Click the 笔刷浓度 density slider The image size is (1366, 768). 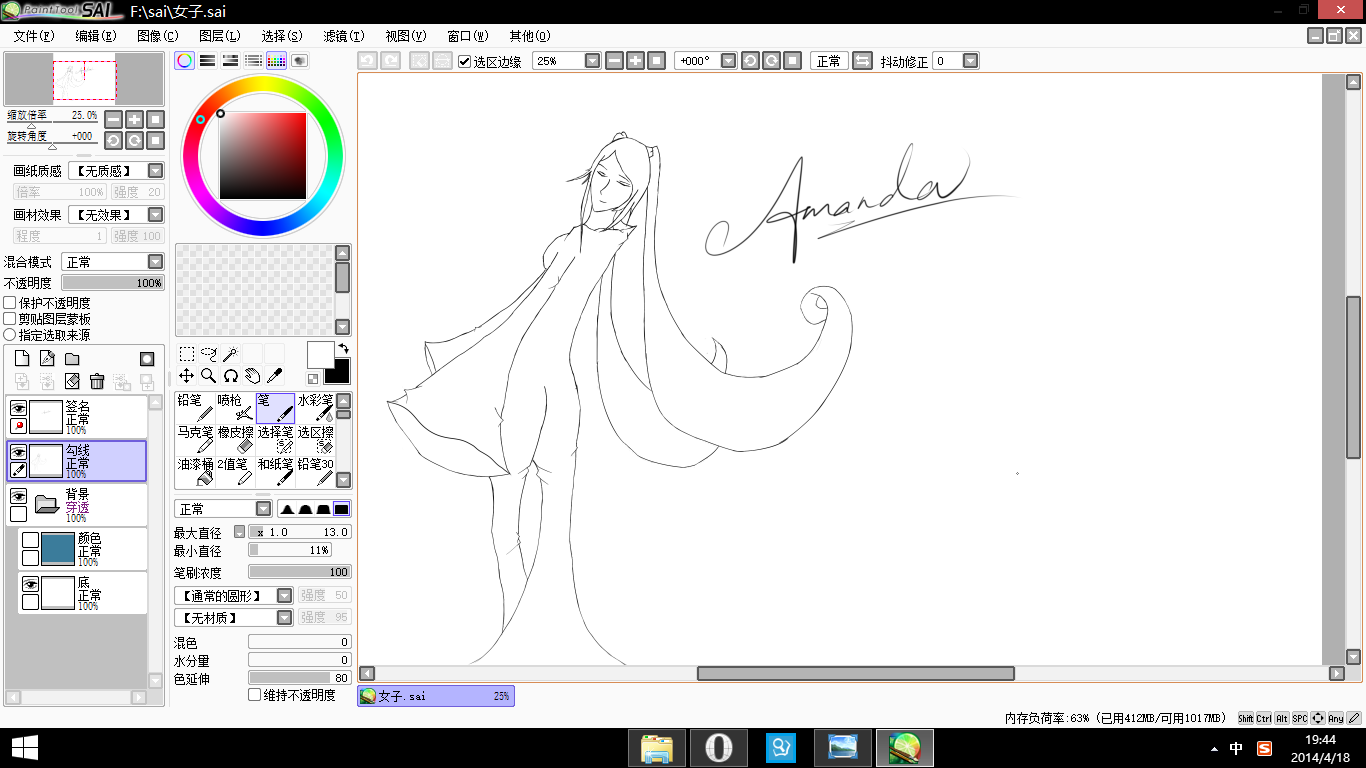pyautogui.click(x=300, y=572)
